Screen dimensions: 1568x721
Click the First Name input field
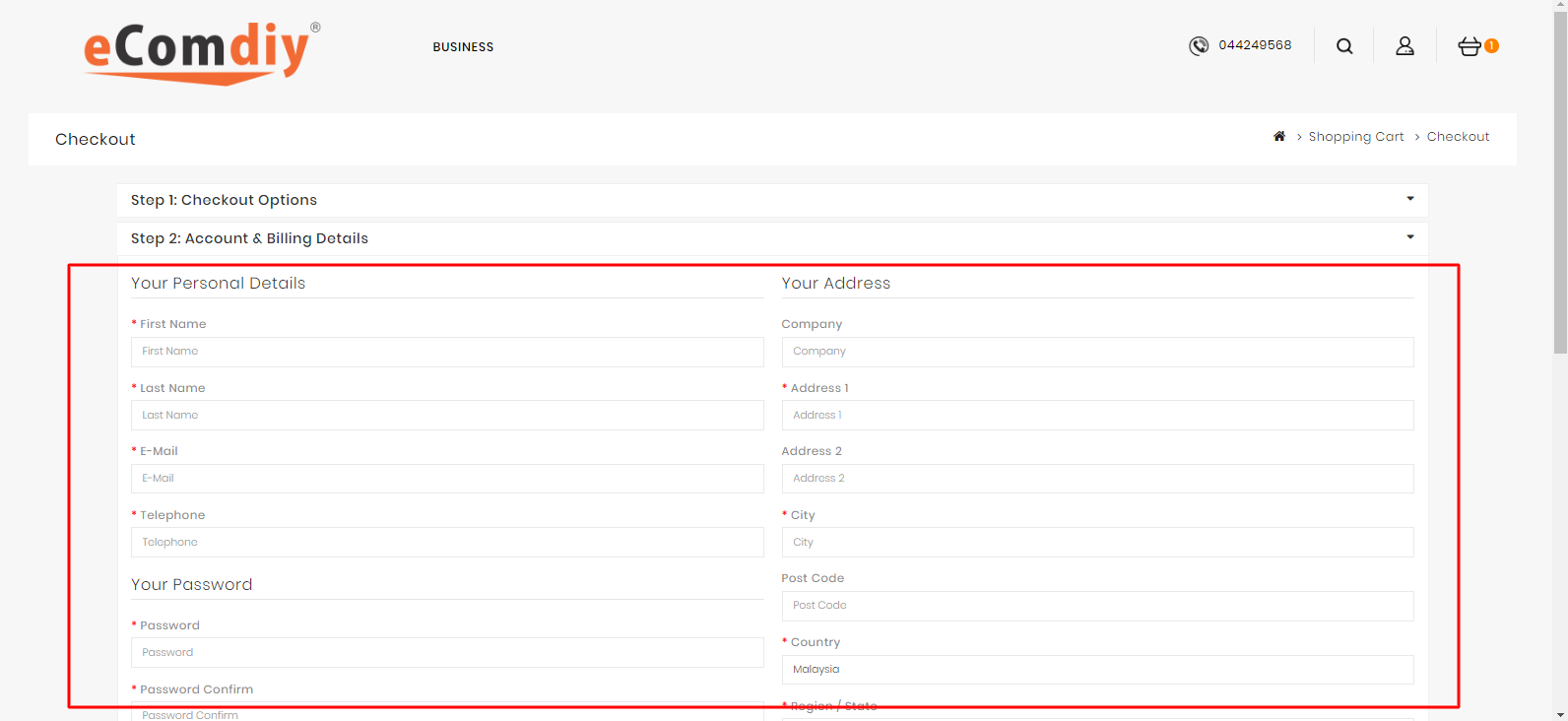pyautogui.click(x=447, y=352)
